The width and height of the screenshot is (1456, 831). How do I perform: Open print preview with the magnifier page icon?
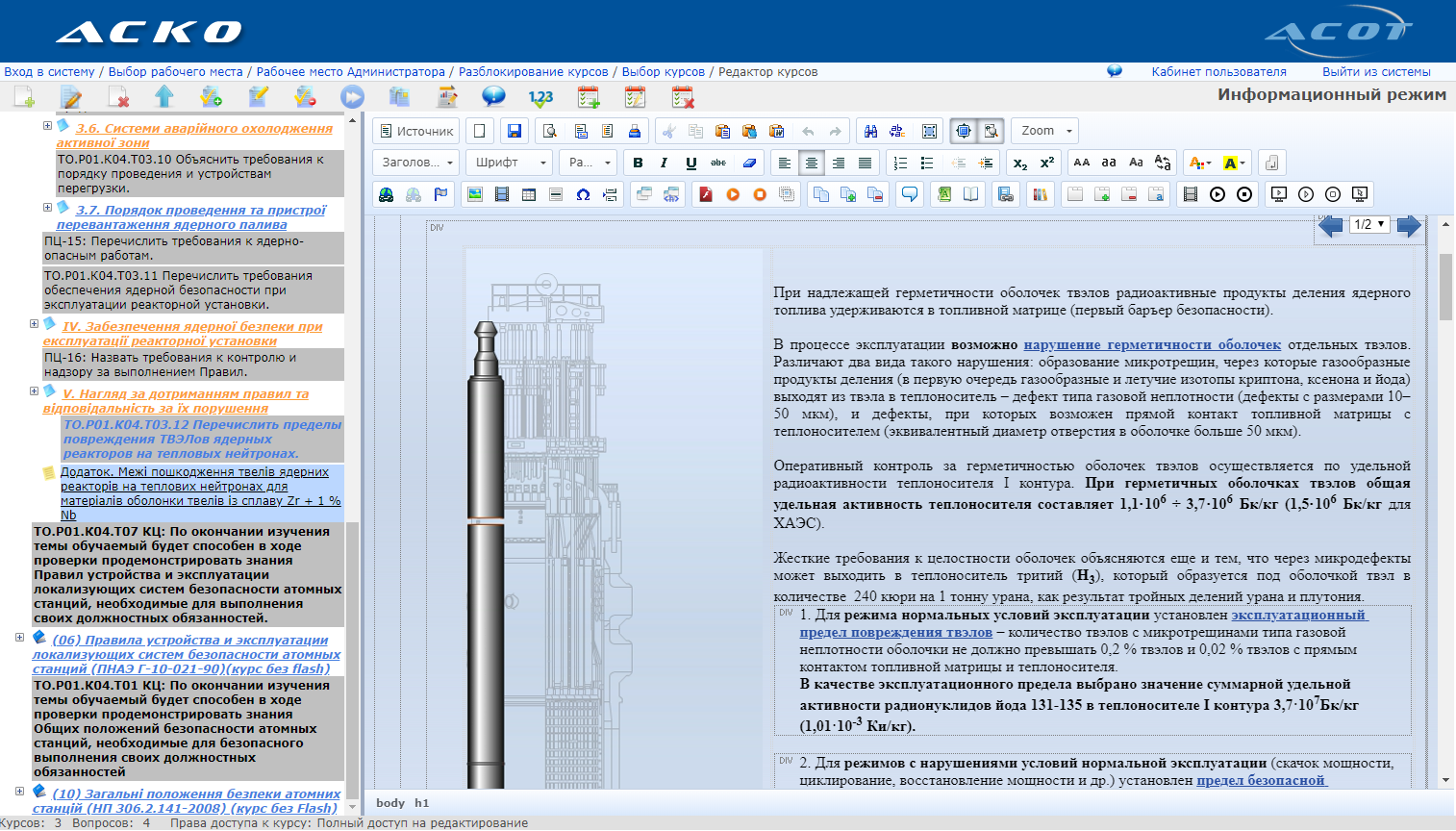[550, 131]
